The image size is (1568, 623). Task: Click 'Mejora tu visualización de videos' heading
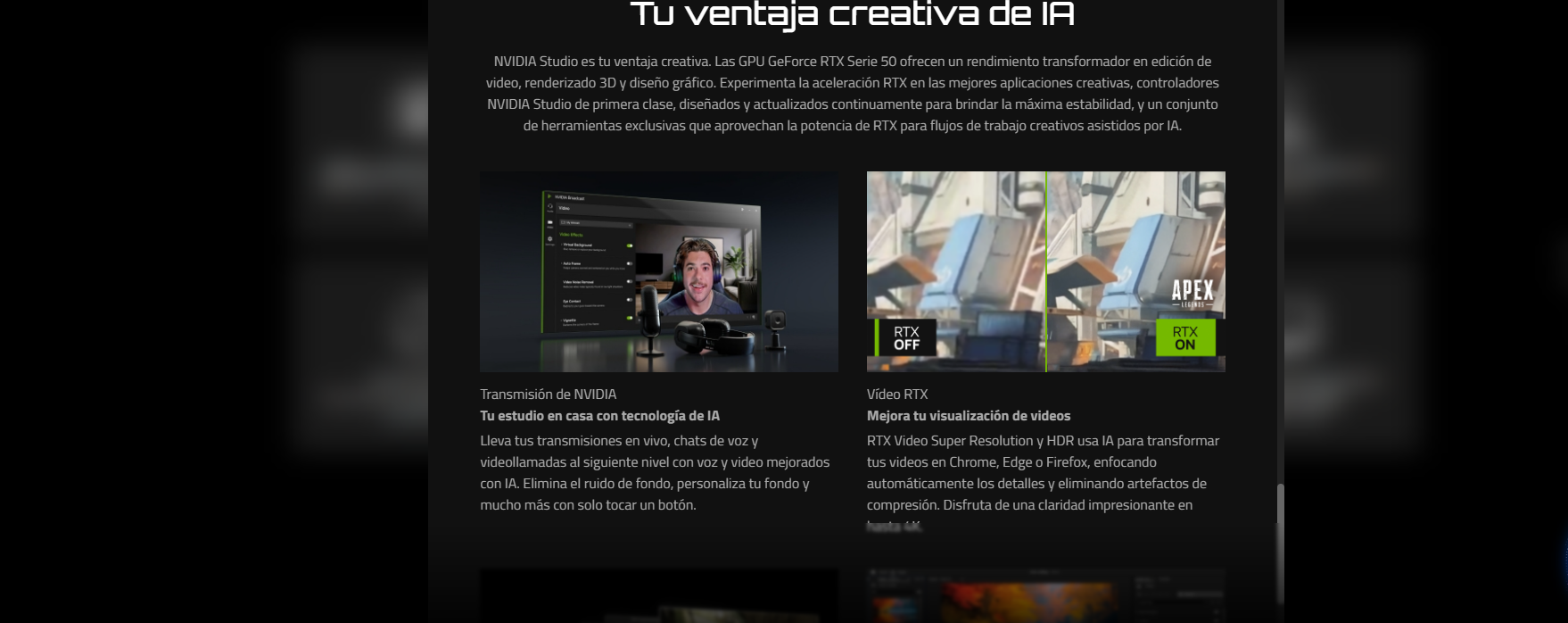pos(969,416)
